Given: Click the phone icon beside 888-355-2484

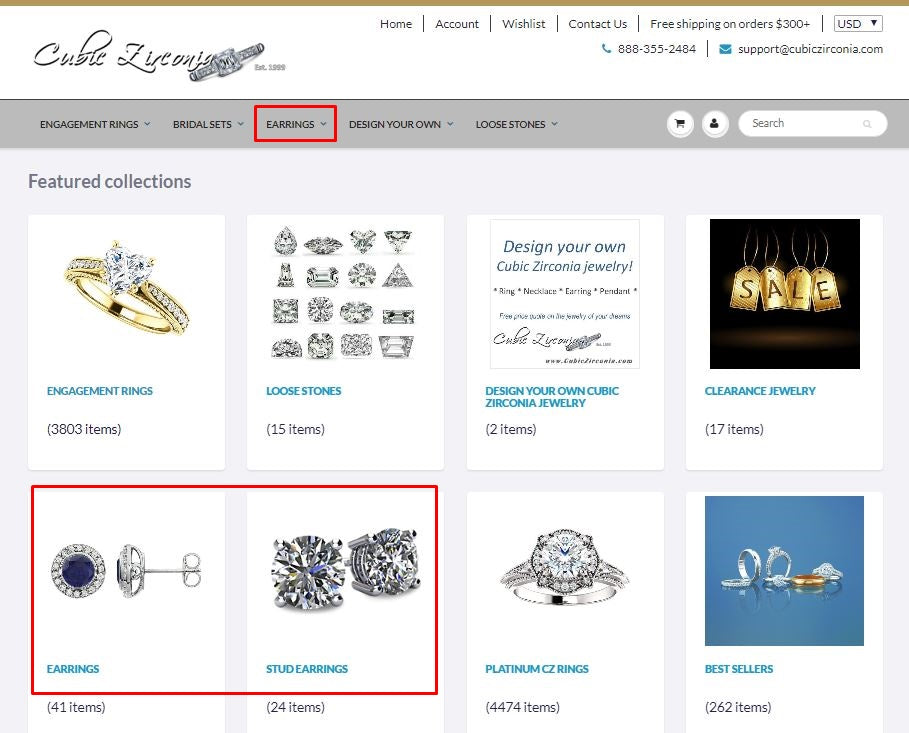Looking at the screenshot, I should point(606,49).
